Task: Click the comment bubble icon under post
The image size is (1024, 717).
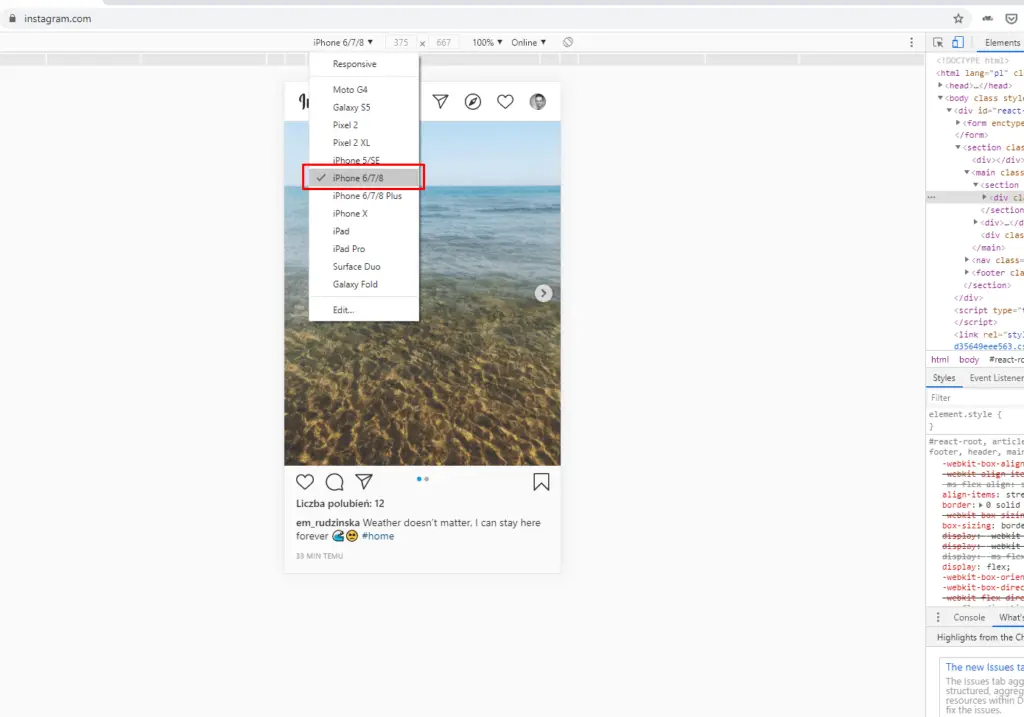Action: (335, 482)
